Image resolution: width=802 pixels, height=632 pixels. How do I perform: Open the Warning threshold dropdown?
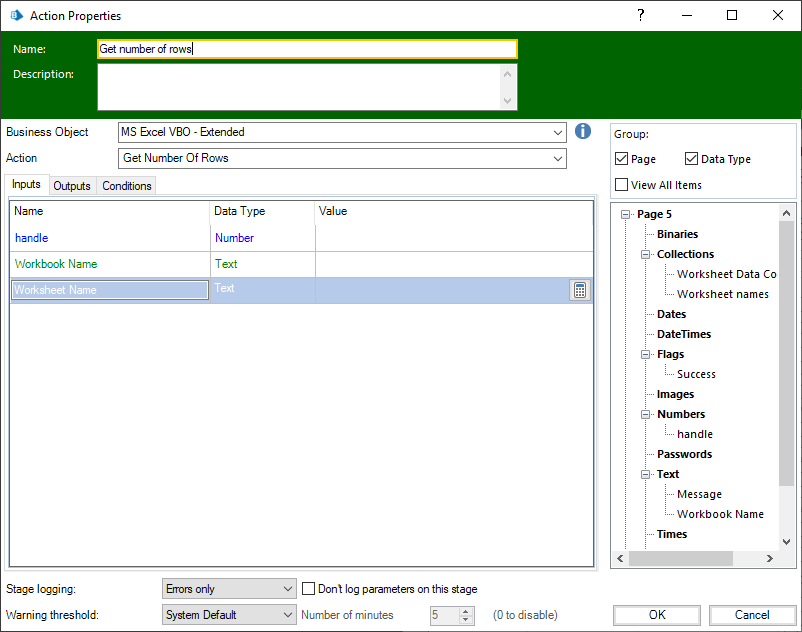pos(288,615)
